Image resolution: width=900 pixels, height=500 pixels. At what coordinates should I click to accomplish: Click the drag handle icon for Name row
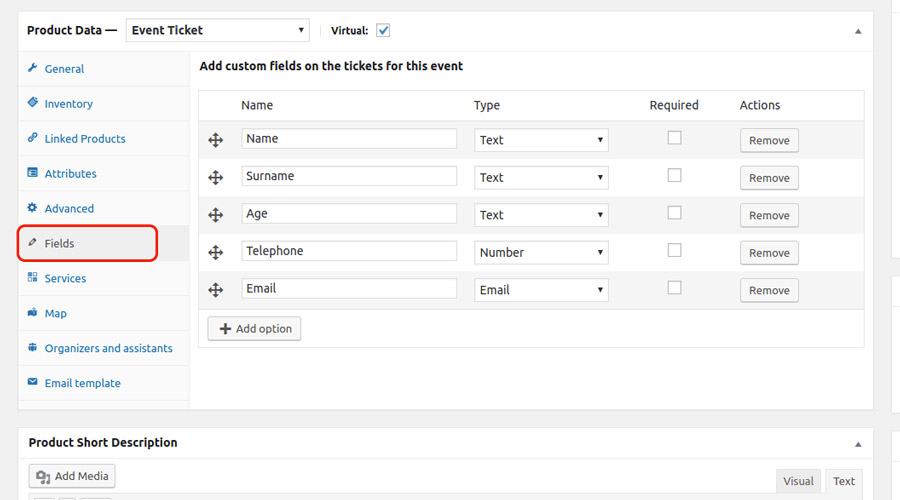215,141
